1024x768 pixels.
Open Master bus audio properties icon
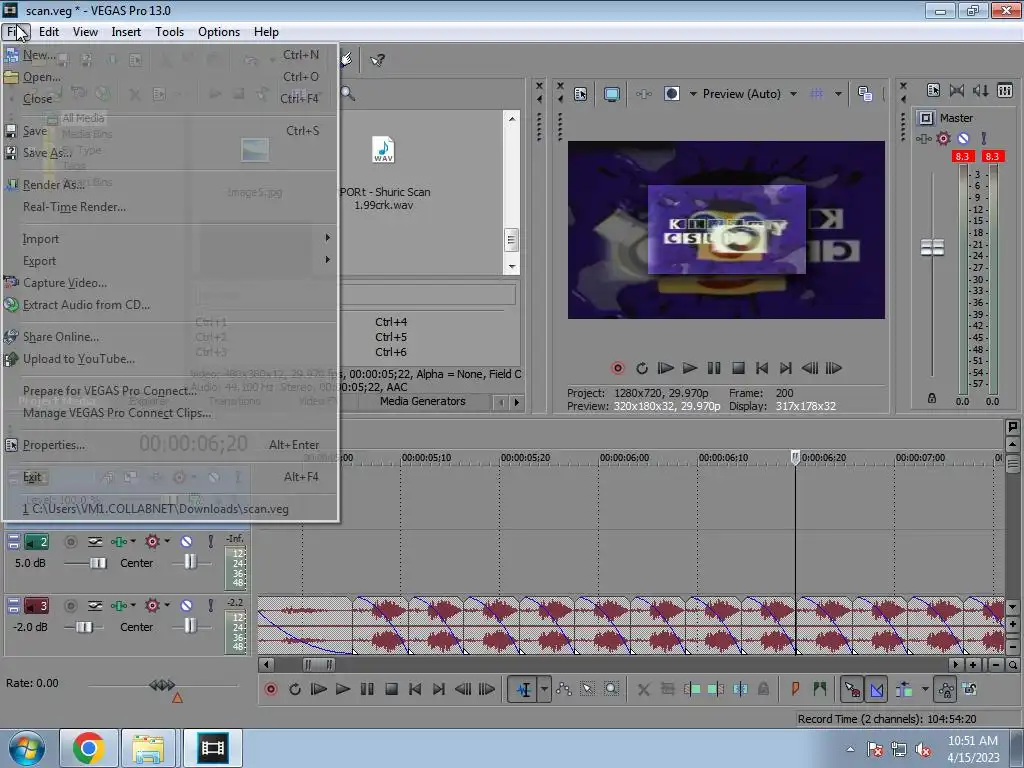[x=933, y=91]
